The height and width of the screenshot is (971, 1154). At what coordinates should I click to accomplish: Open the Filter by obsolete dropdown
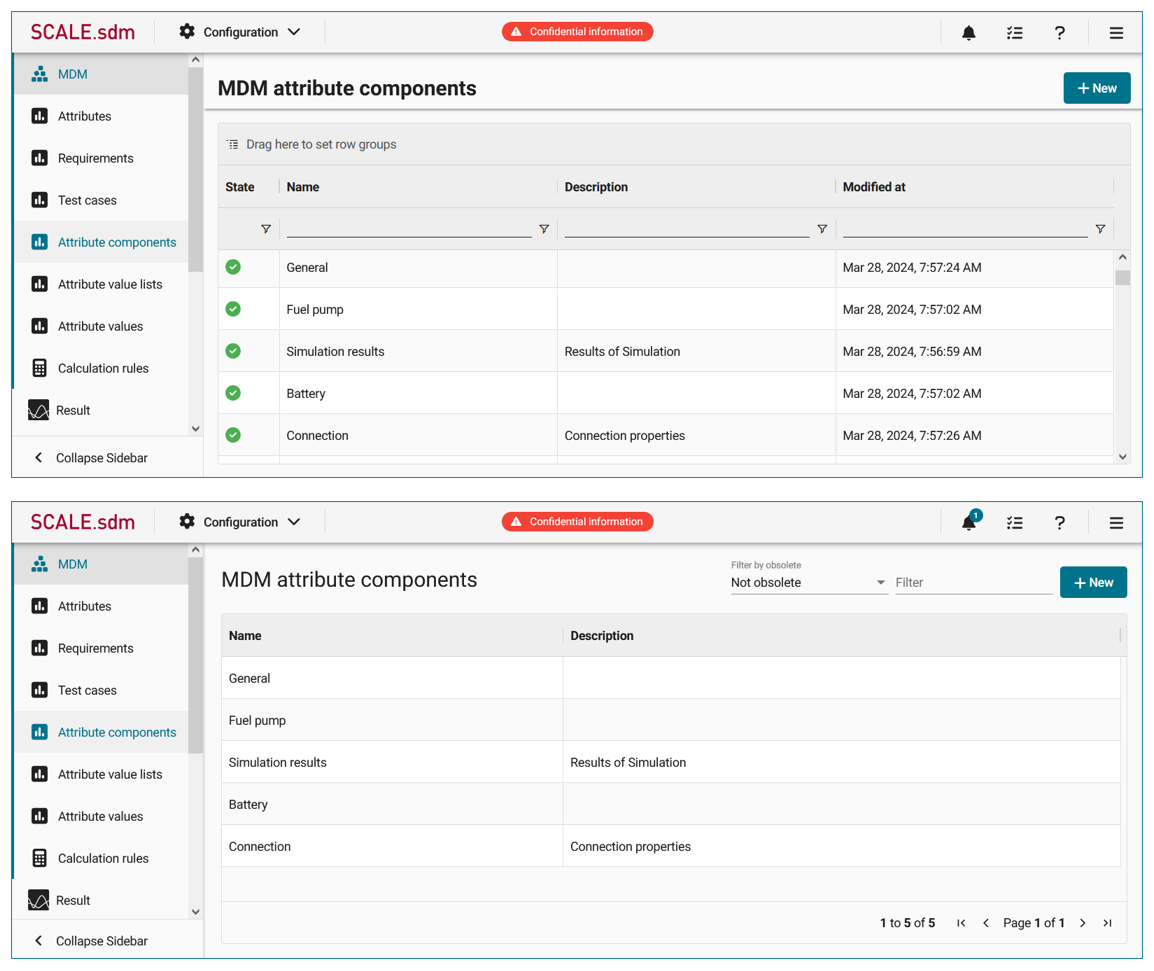click(x=808, y=582)
